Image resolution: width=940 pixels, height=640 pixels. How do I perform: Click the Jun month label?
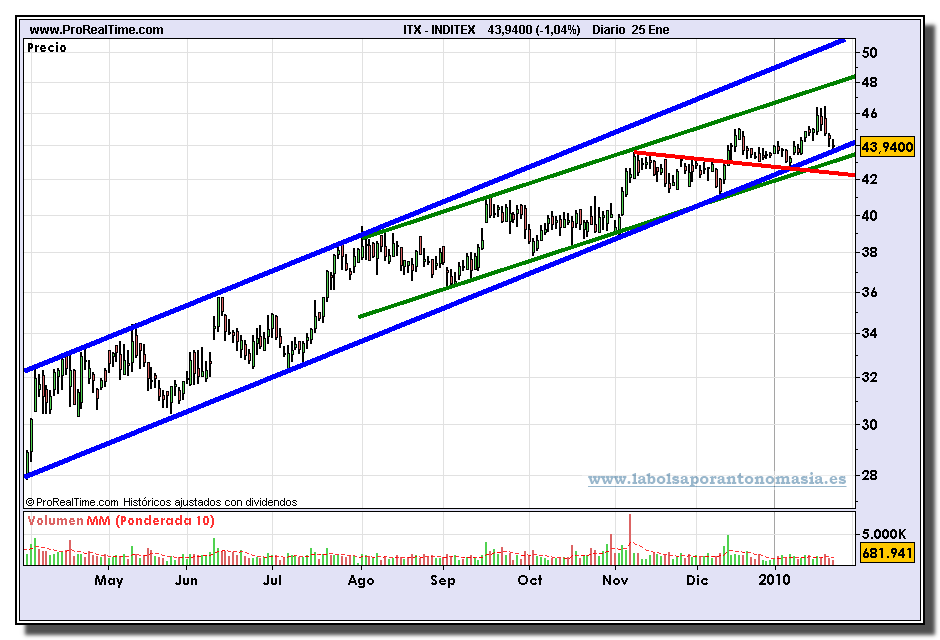pos(186,580)
